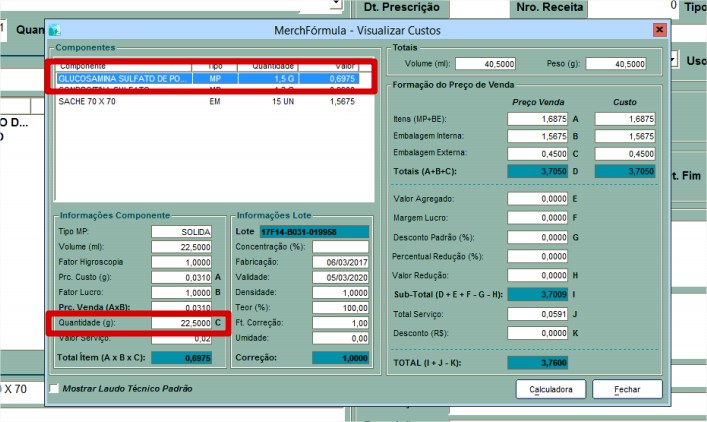Select the Desconto (R$) field
Image resolution: width=707 pixels, height=422 pixels.
click(538, 332)
